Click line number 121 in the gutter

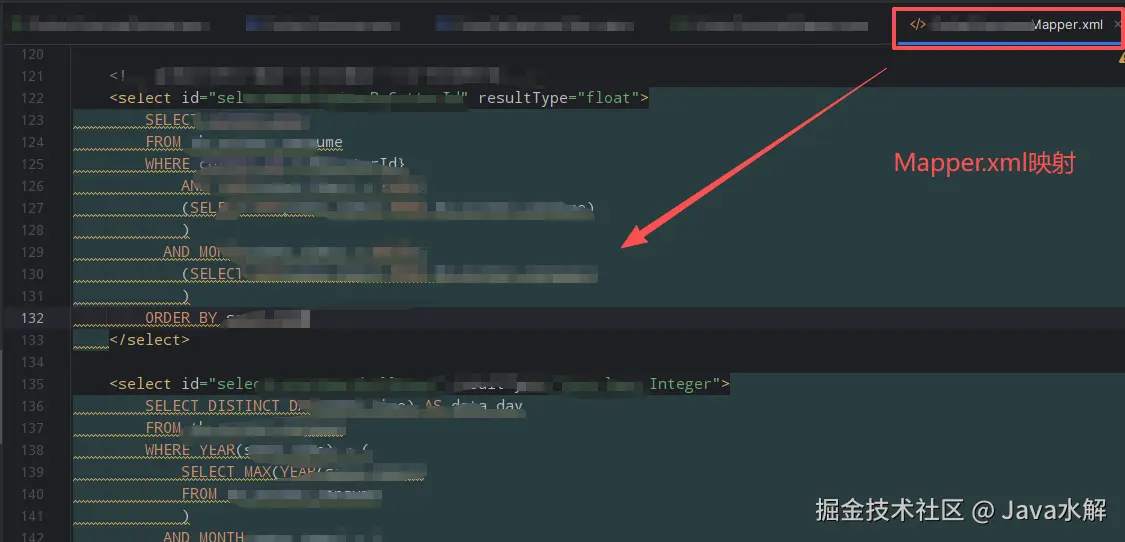pos(34,76)
